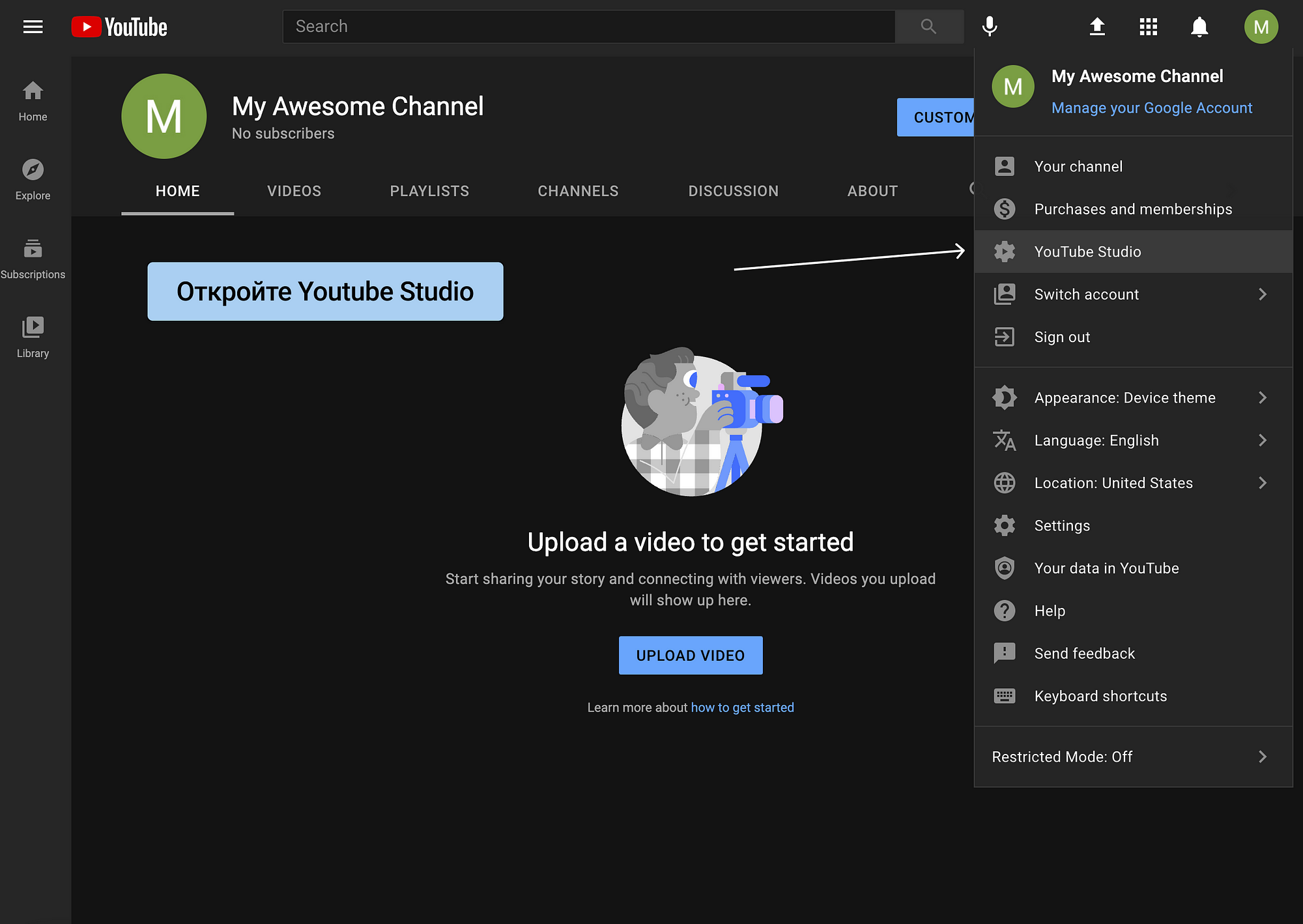Start voice search with microphone
The image size is (1303, 924).
coord(990,27)
